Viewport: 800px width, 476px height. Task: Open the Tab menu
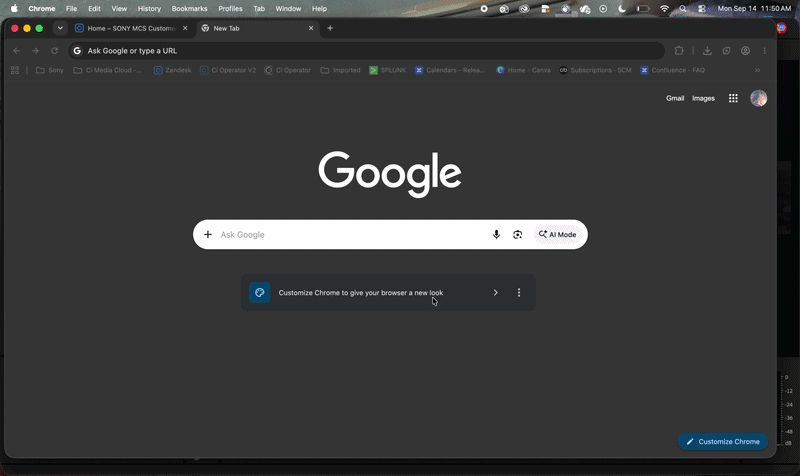pos(259,9)
